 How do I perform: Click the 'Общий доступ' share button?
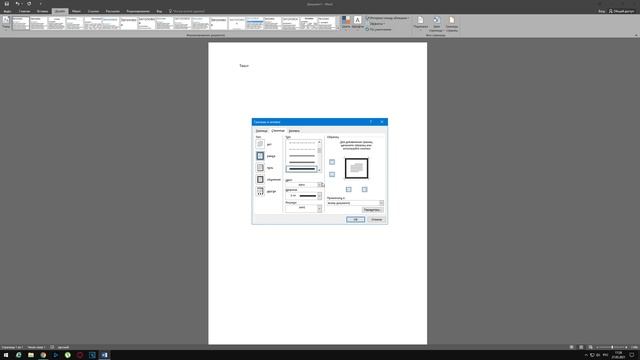[x=622, y=11]
